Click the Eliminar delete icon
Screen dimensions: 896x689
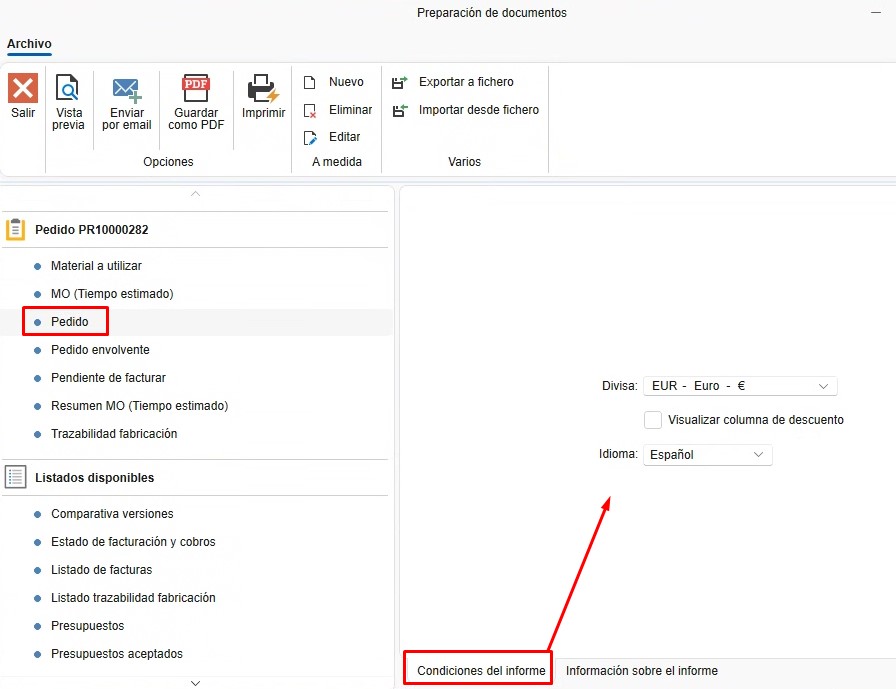pyautogui.click(x=310, y=110)
